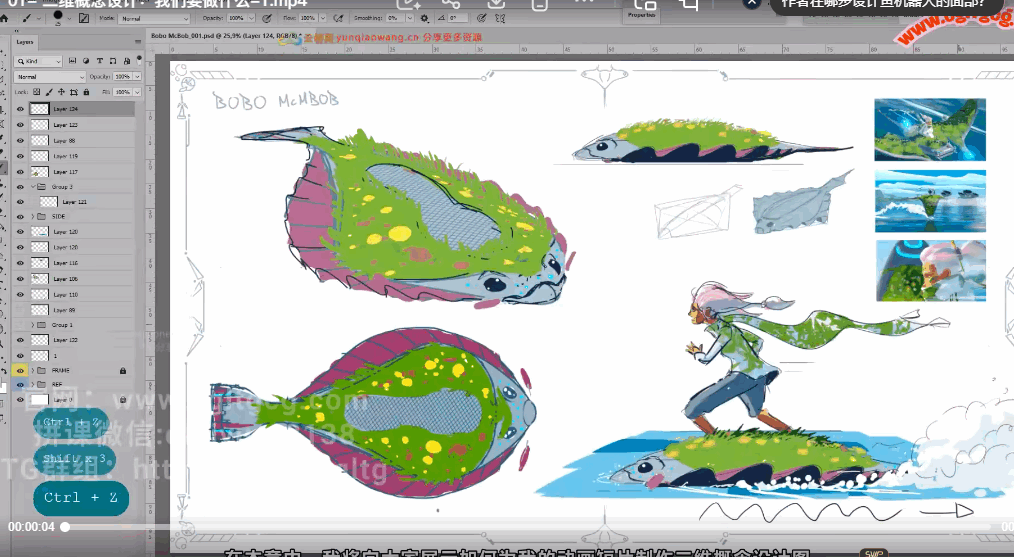Click the layer Fill percentage field
The height and width of the screenshot is (557, 1014).
124,92
